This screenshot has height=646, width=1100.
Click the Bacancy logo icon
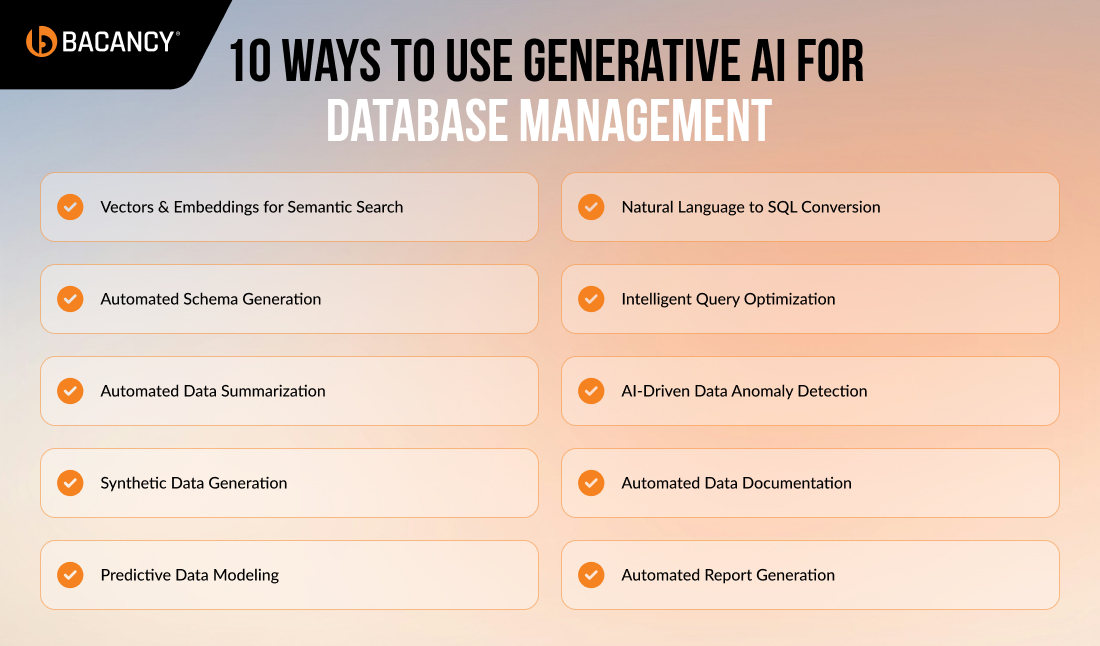(41, 41)
